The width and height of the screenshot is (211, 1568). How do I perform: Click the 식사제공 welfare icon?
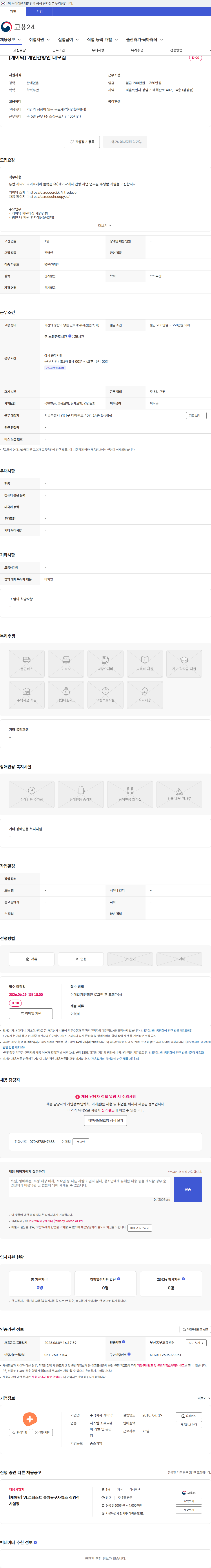tap(145, 695)
